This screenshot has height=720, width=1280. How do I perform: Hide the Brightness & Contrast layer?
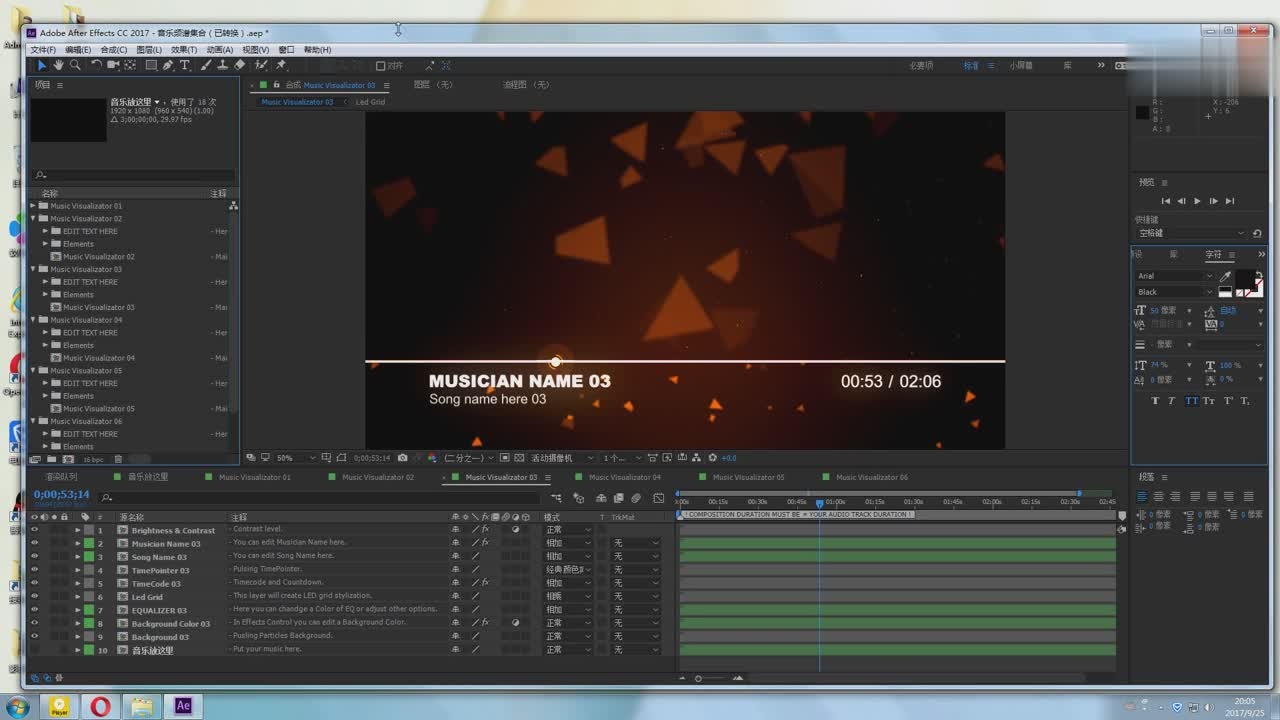[x=34, y=530]
